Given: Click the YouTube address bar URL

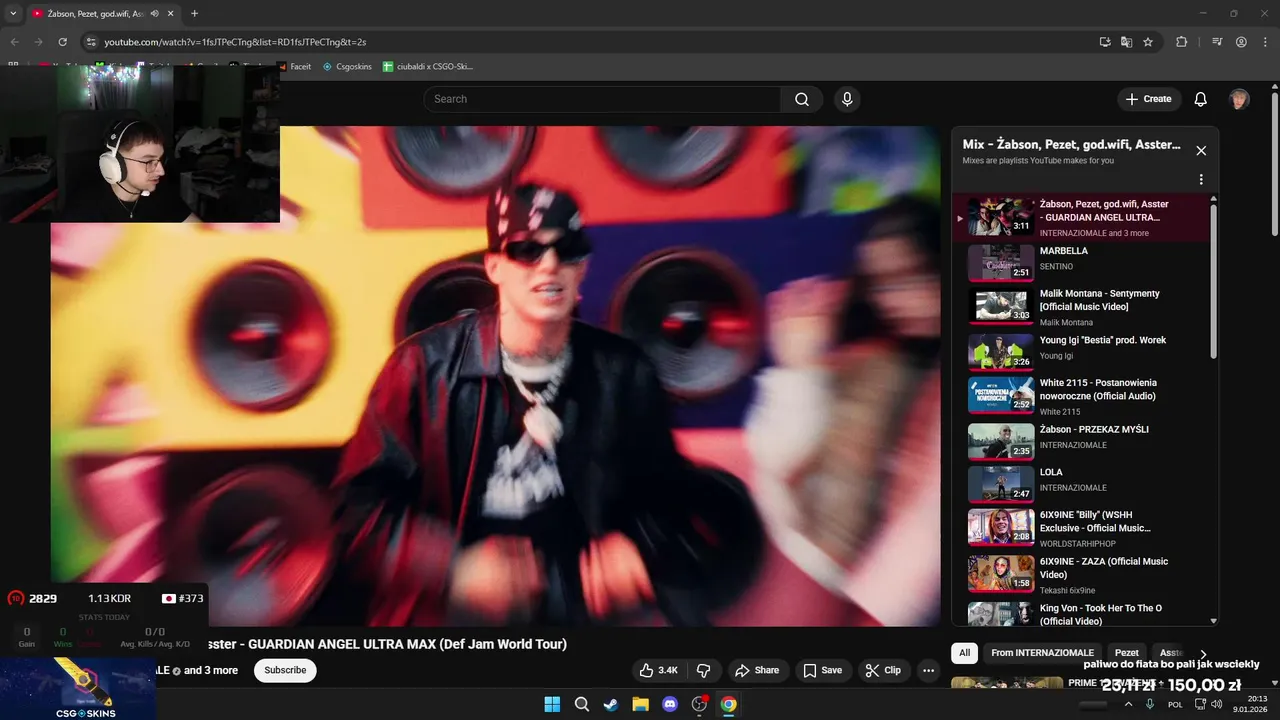Looking at the screenshot, I should click(x=235, y=42).
